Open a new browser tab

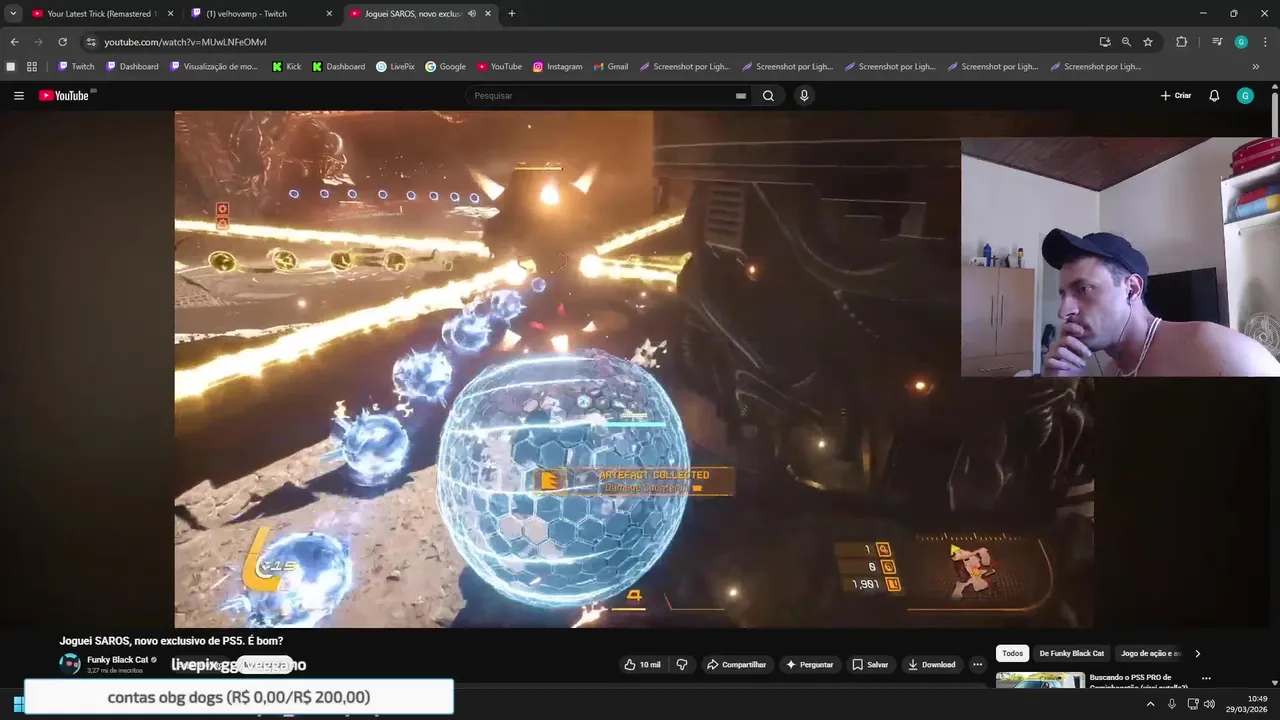tap(512, 14)
